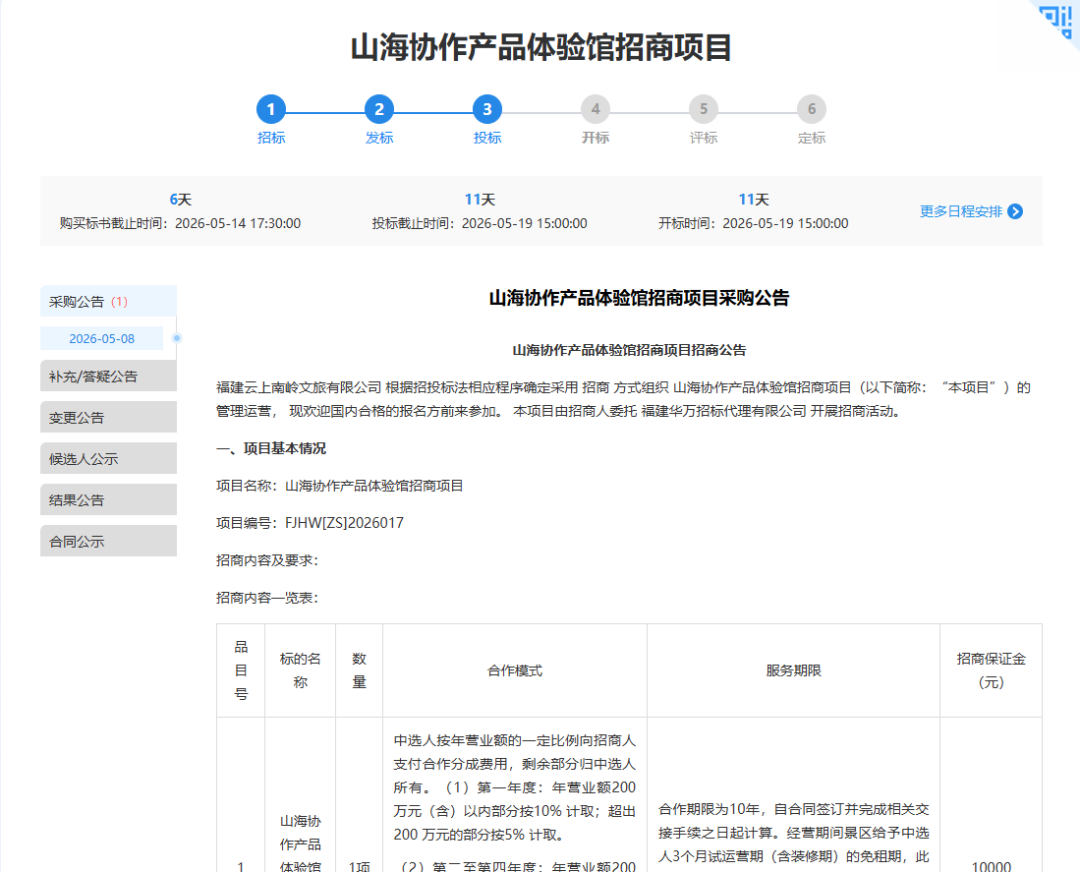Click the 11天 countdown above 投标截止时间
This screenshot has height=872, width=1080.
coord(479,200)
